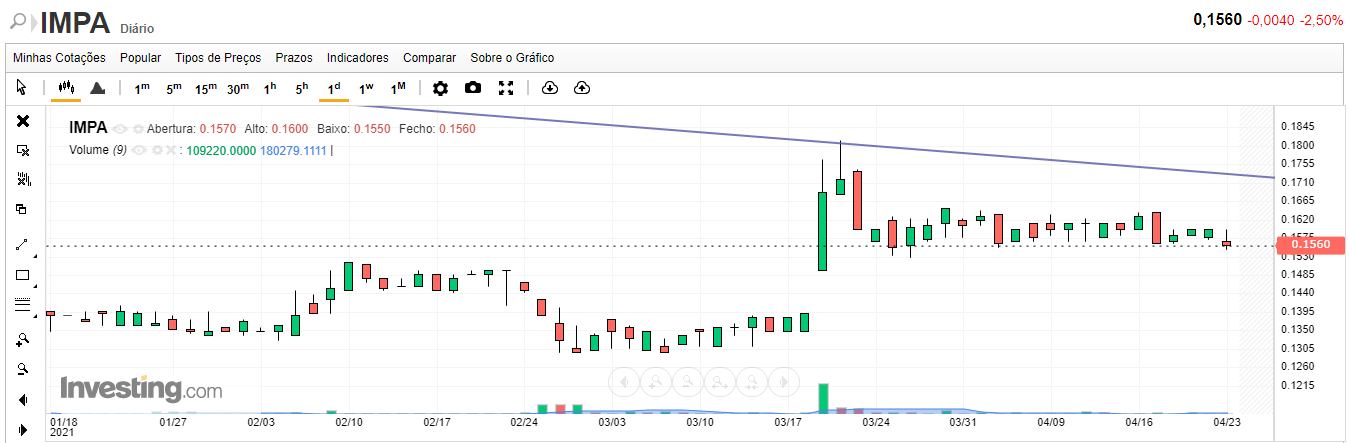Open chart settings gear in toolbar
Image resolution: width=1349 pixels, height=443 pixels.
pos(440,88)
